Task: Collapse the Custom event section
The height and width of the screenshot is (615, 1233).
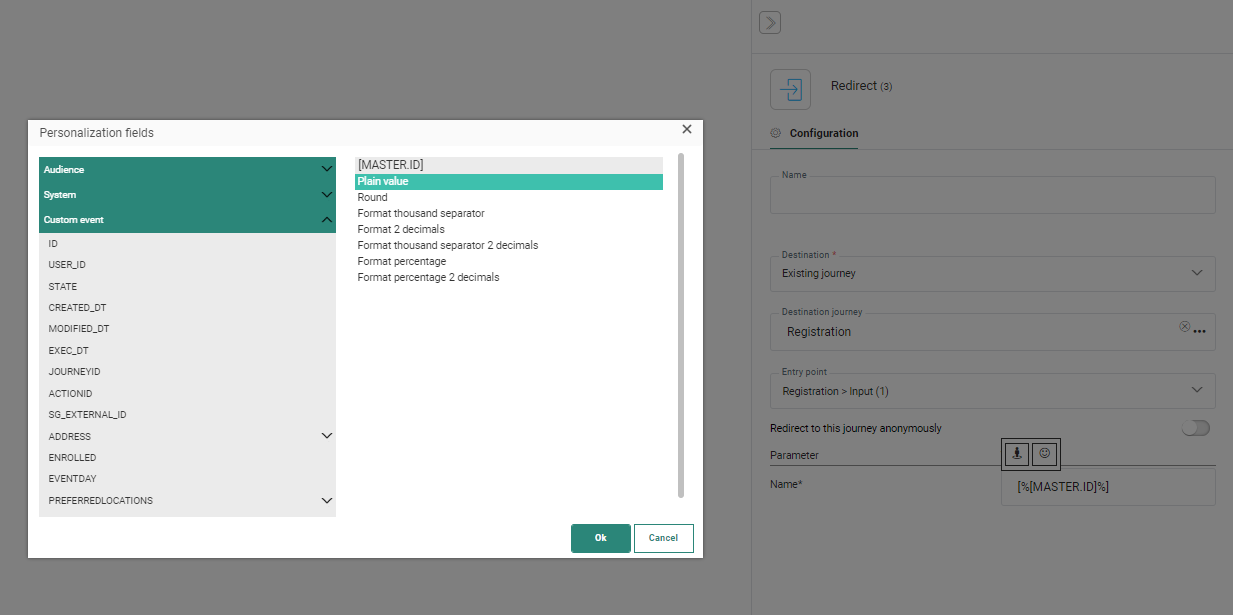Action: (x=326, y=220)
